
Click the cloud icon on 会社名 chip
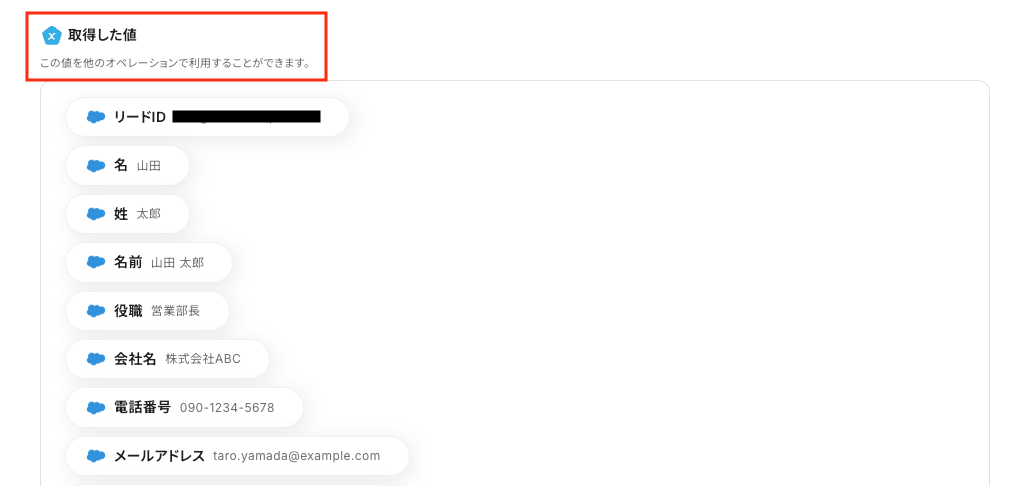tap(96, 359)
